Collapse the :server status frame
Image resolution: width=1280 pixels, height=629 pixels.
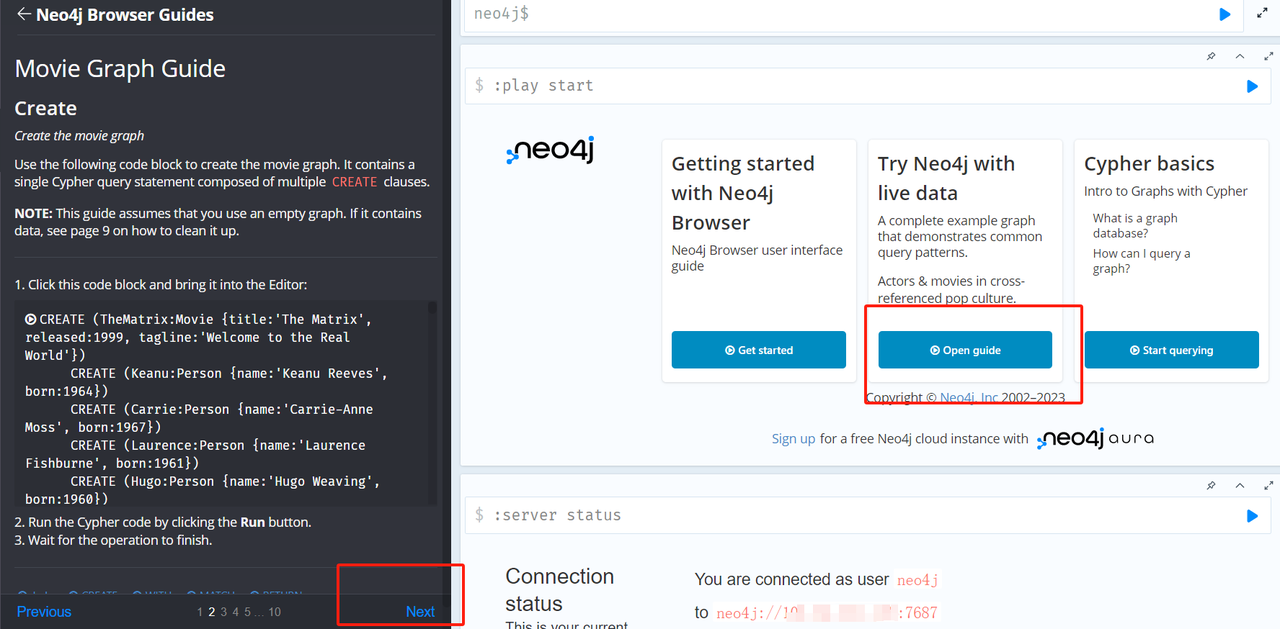coord(1240,486)
